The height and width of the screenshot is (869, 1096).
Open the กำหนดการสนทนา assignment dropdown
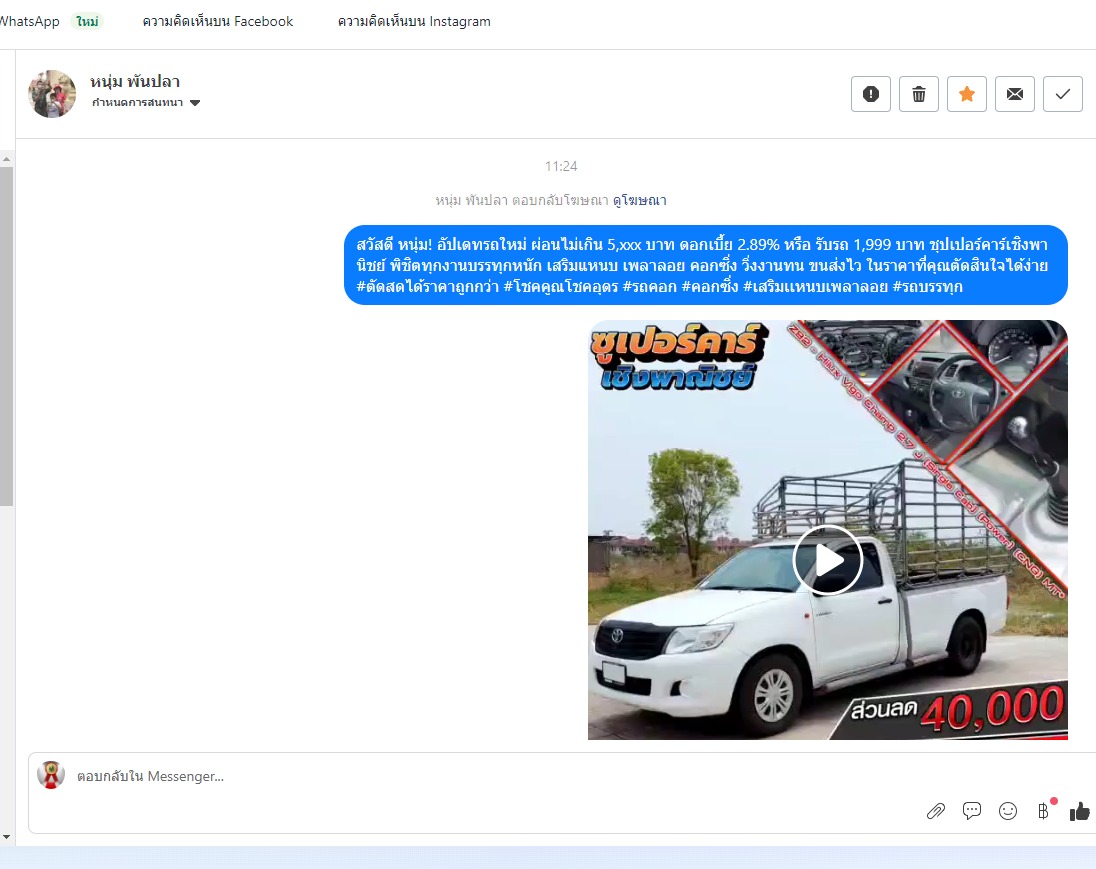pyautogui.click(x=146, y=103)
